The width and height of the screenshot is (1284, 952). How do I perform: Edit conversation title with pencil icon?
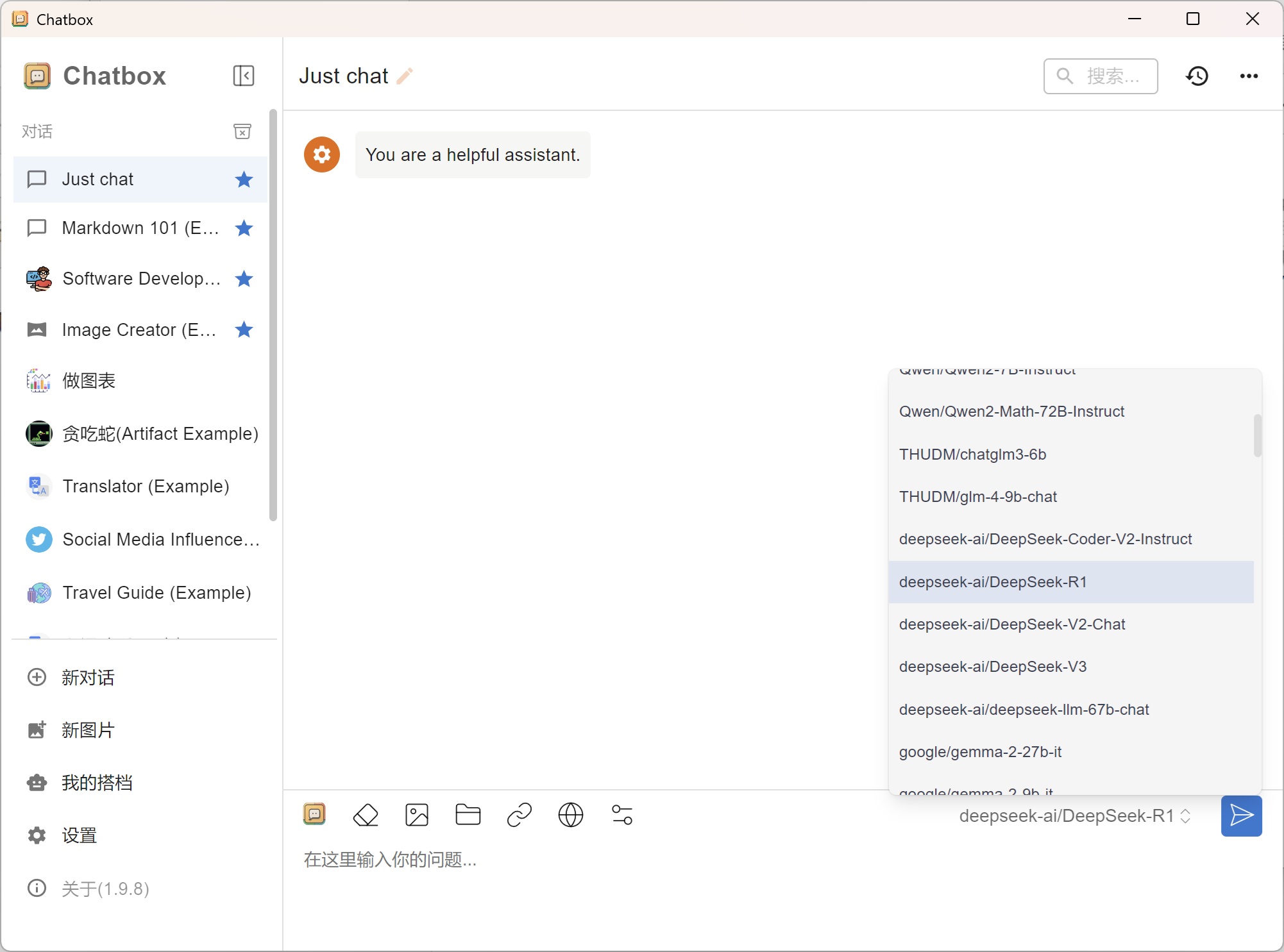[405, 76]
